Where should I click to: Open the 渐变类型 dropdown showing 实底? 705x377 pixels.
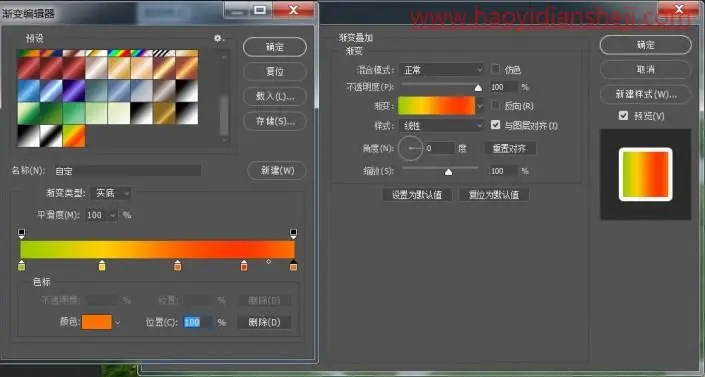pos(111,193)
